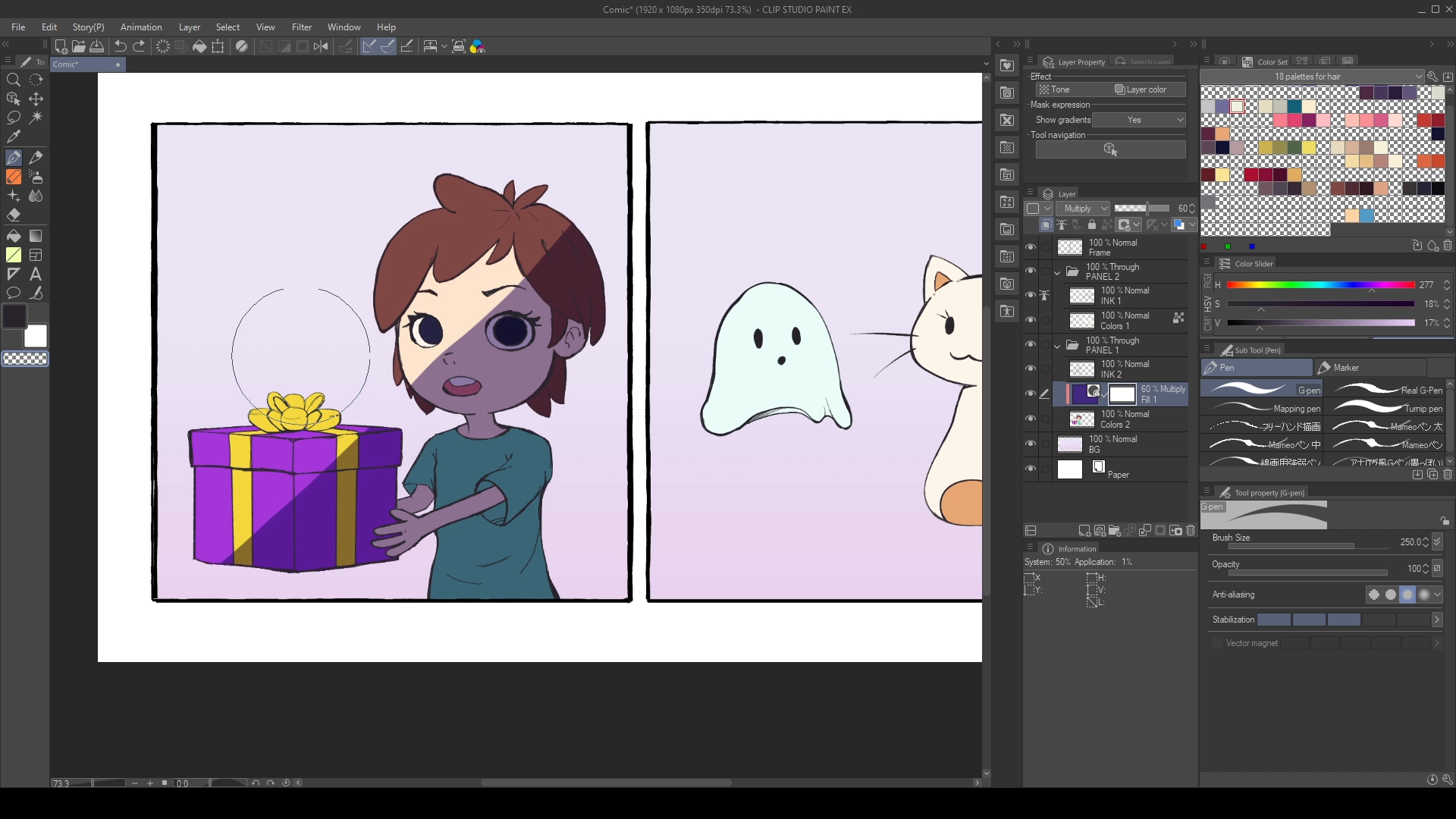Hide the BG layer visibility
Image resolution: width=1456 pixels, height=819 pixels.
click(1030, 444)
